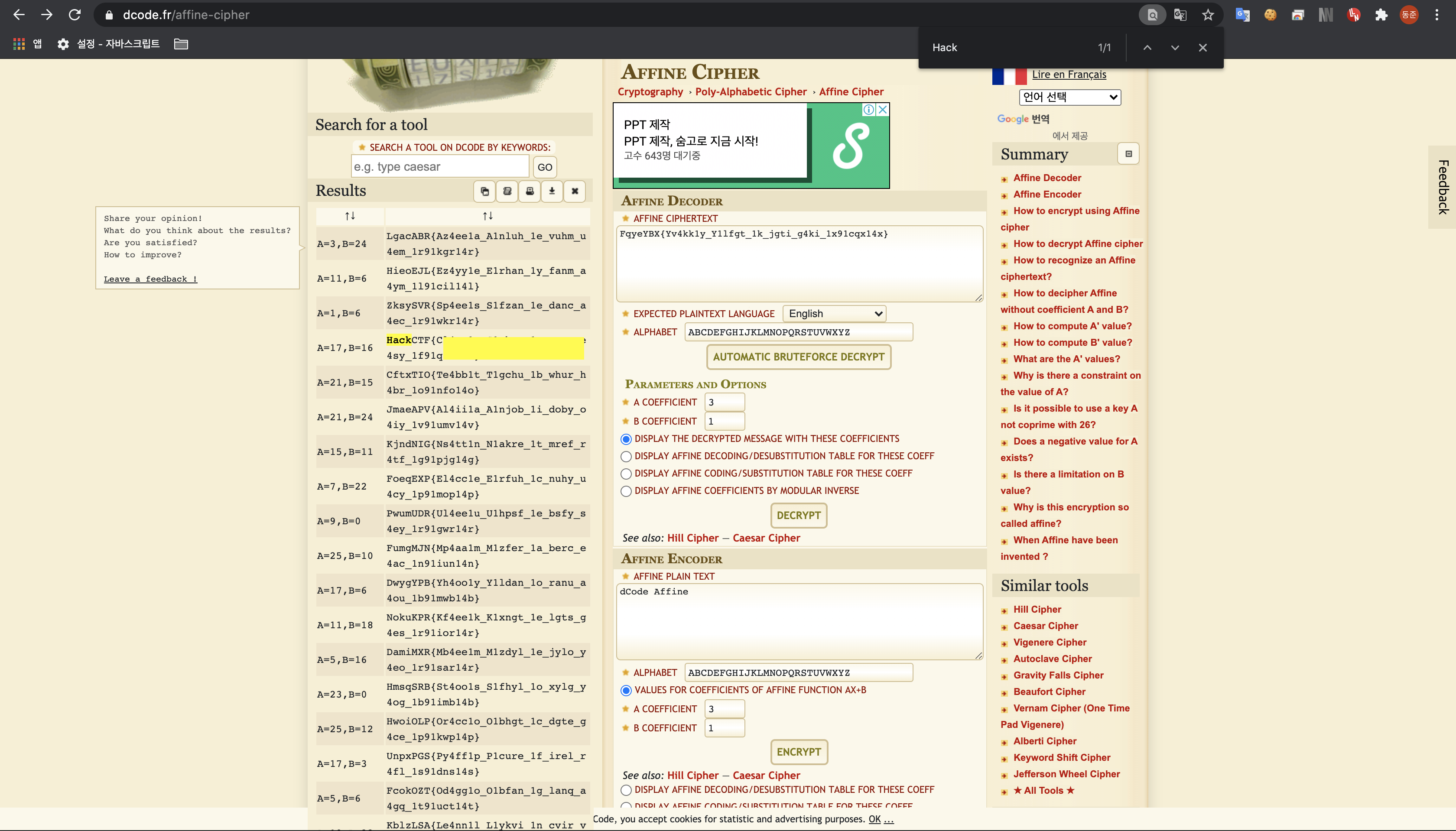Open the 언어 선택 language dropdown
This screenshot has height=831, width=1456.
pyautogui.click(x=1069, y=97)
